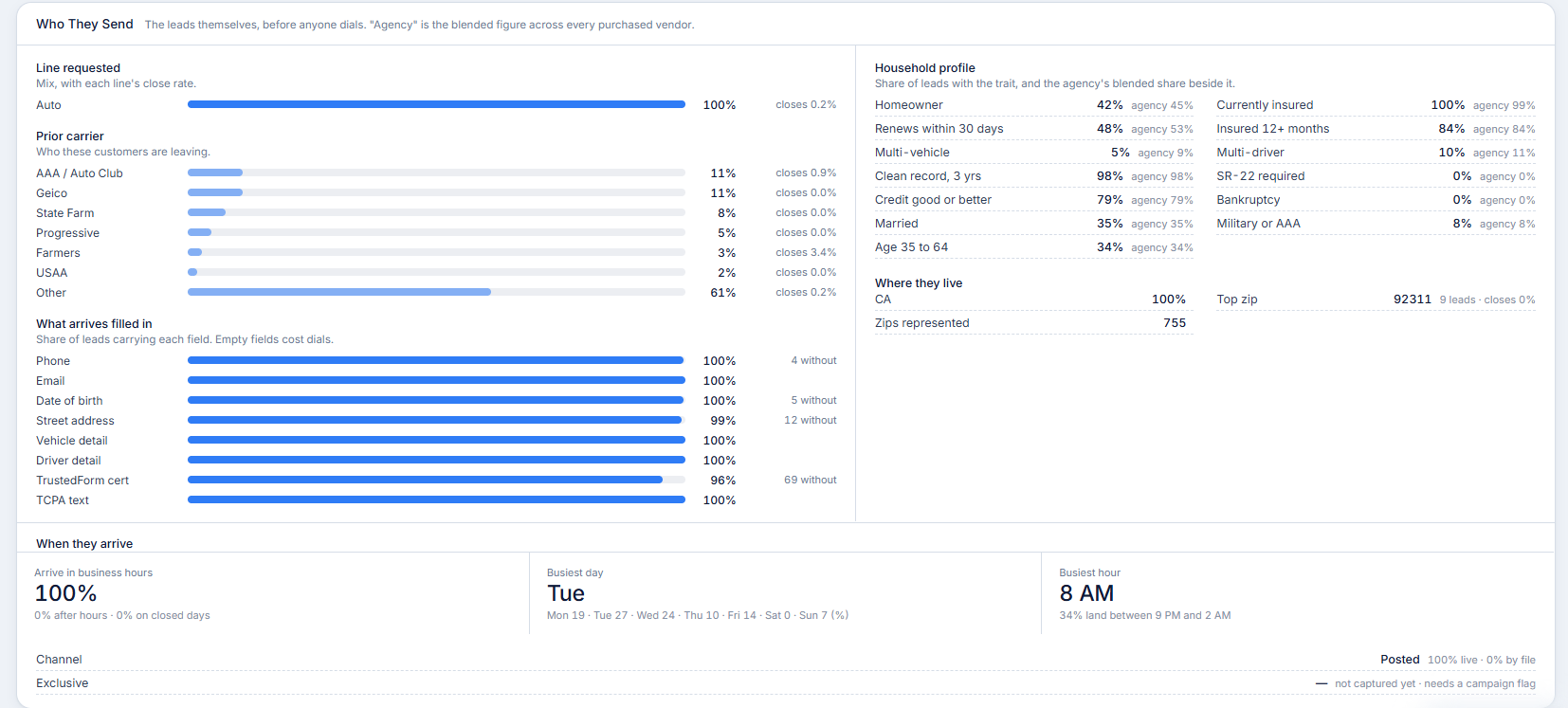The image size is (1568, 708).
Task: Click the Progressive carrier label
Action: pos(67,233)
